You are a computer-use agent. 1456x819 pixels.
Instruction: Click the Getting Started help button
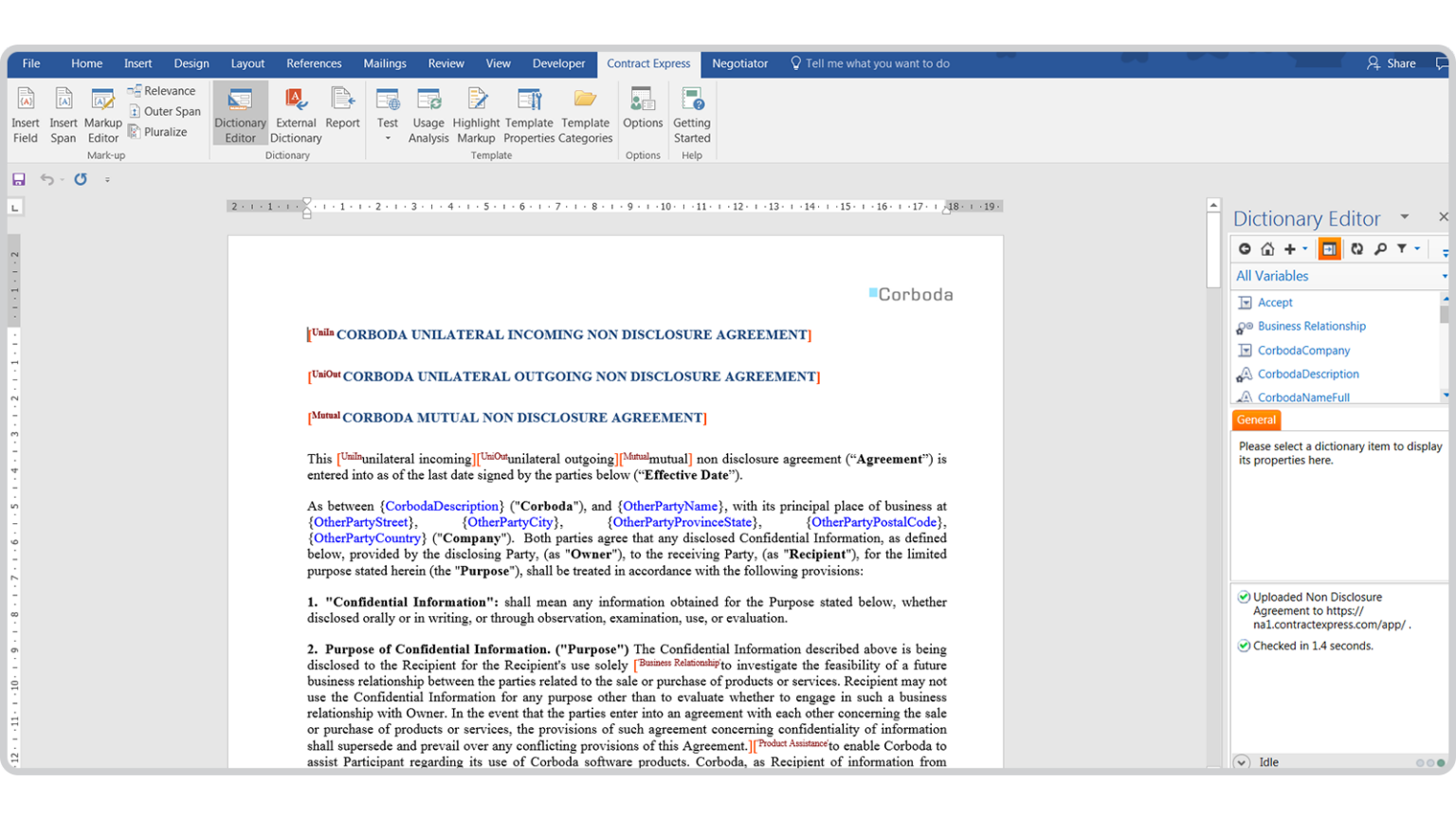pyautogui.click(x=692, y=114)
